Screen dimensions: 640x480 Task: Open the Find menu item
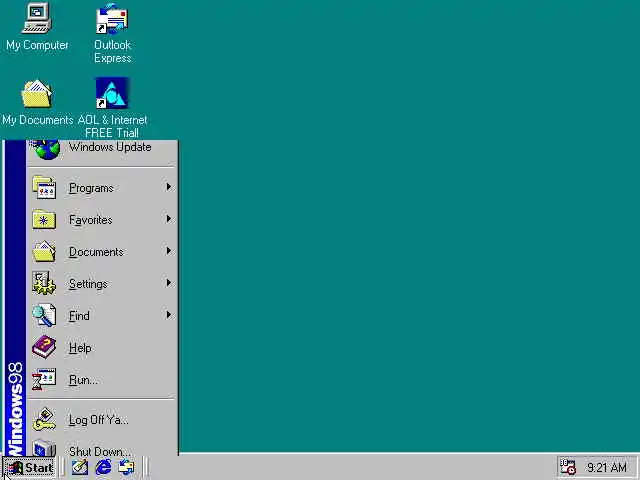(102, 315)
